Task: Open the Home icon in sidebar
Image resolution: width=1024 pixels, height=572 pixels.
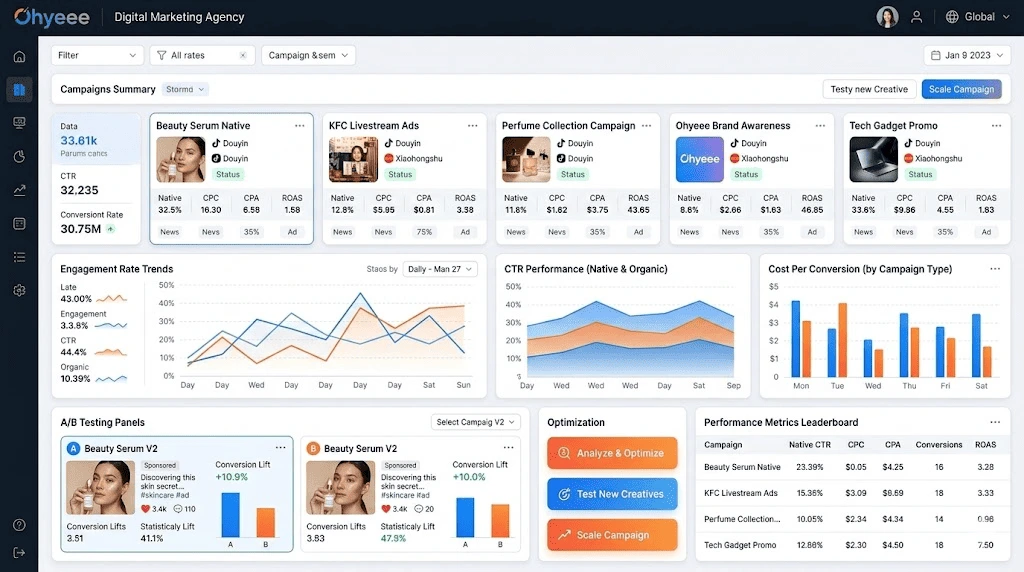Action: tap(20, 56)
